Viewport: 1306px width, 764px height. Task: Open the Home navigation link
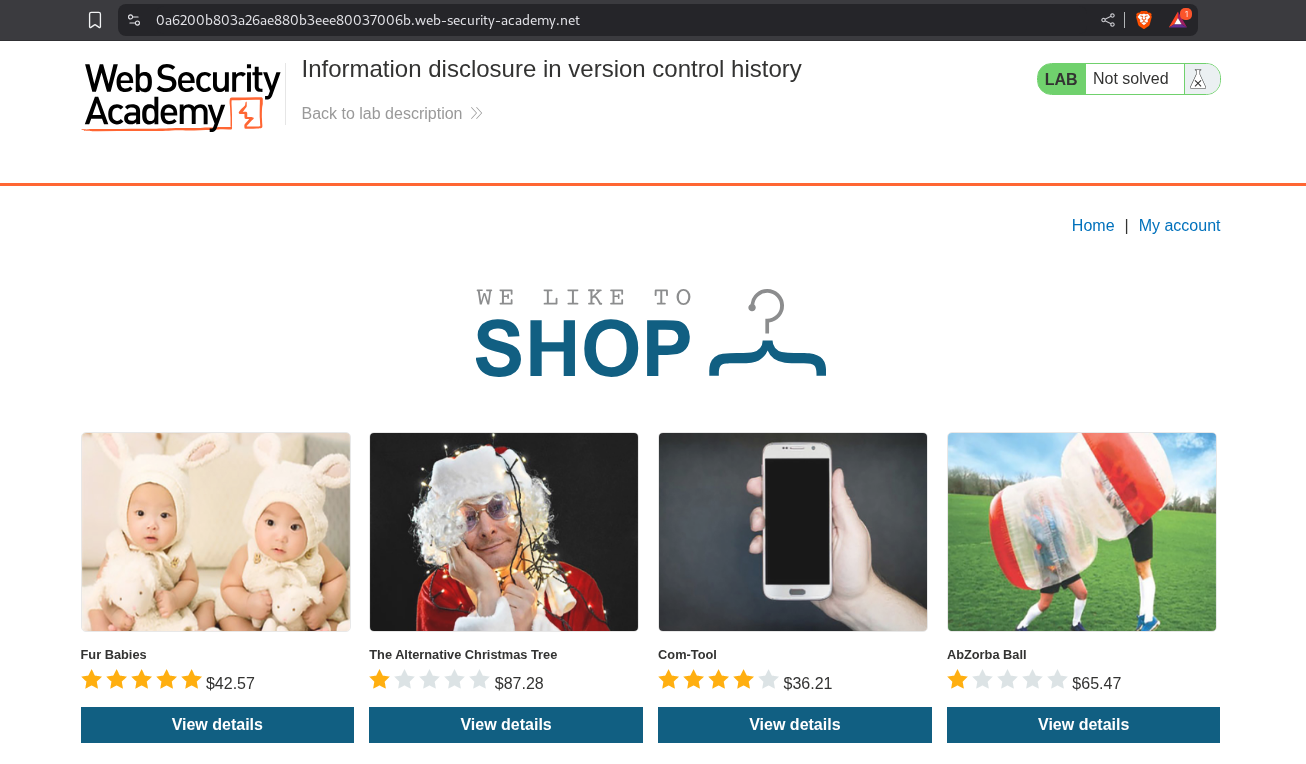click(x=1093, y=226)
